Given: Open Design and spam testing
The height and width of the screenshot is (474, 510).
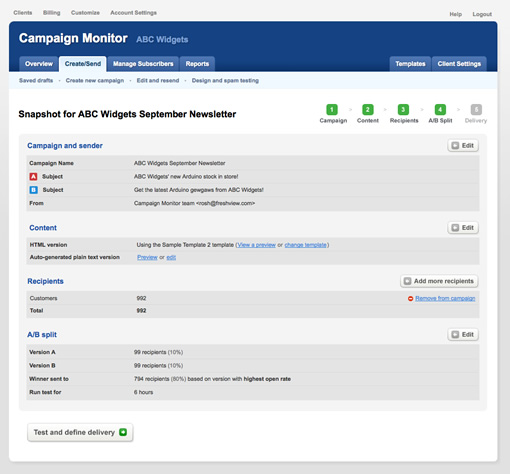Looking at the screenshot, I should click(x=225, y=80).
